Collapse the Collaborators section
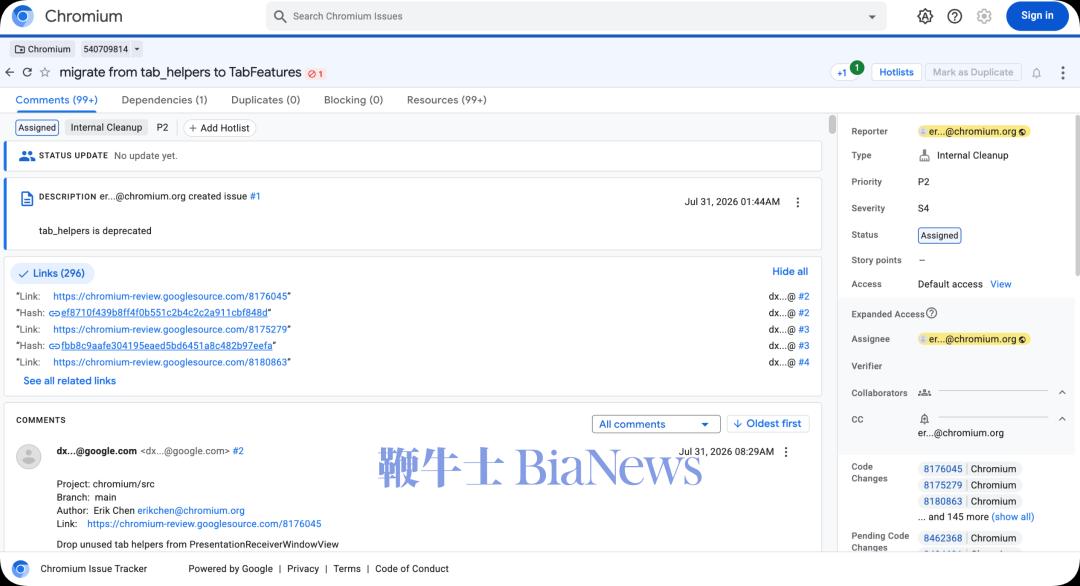This screenshot has height=586, width=1080. click(x=1062, y=393)
